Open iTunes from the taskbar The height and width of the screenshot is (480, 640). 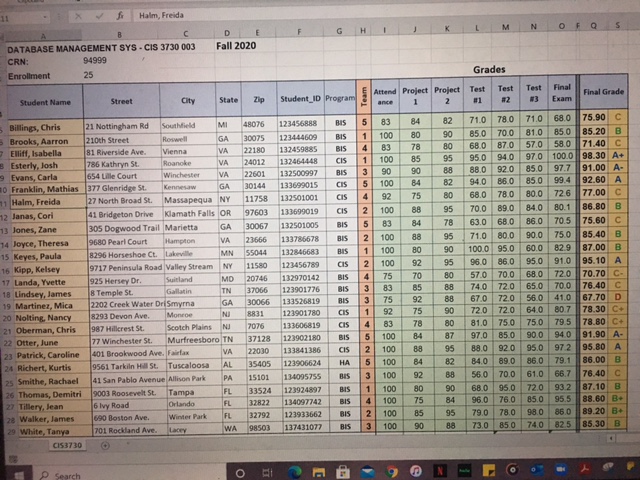tap(416, 471)
